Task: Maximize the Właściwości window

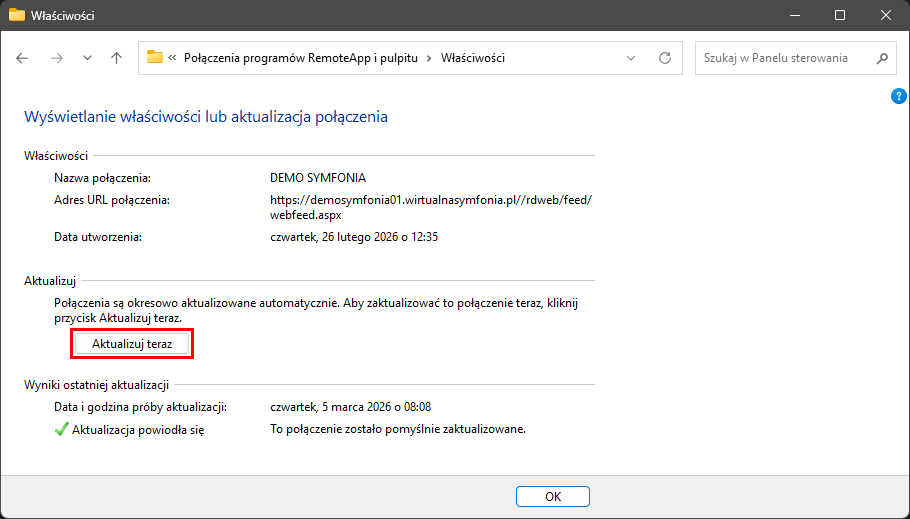Action: click(840, 15)
